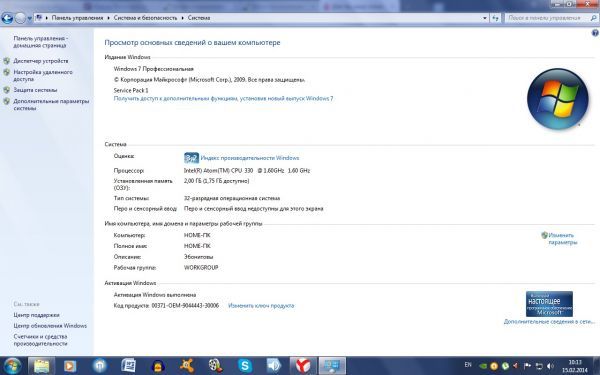Viewport: 600px width, 375px height.
Task: Click "Индекс производительности Windows" link
Action: click(x=250, y=158)
